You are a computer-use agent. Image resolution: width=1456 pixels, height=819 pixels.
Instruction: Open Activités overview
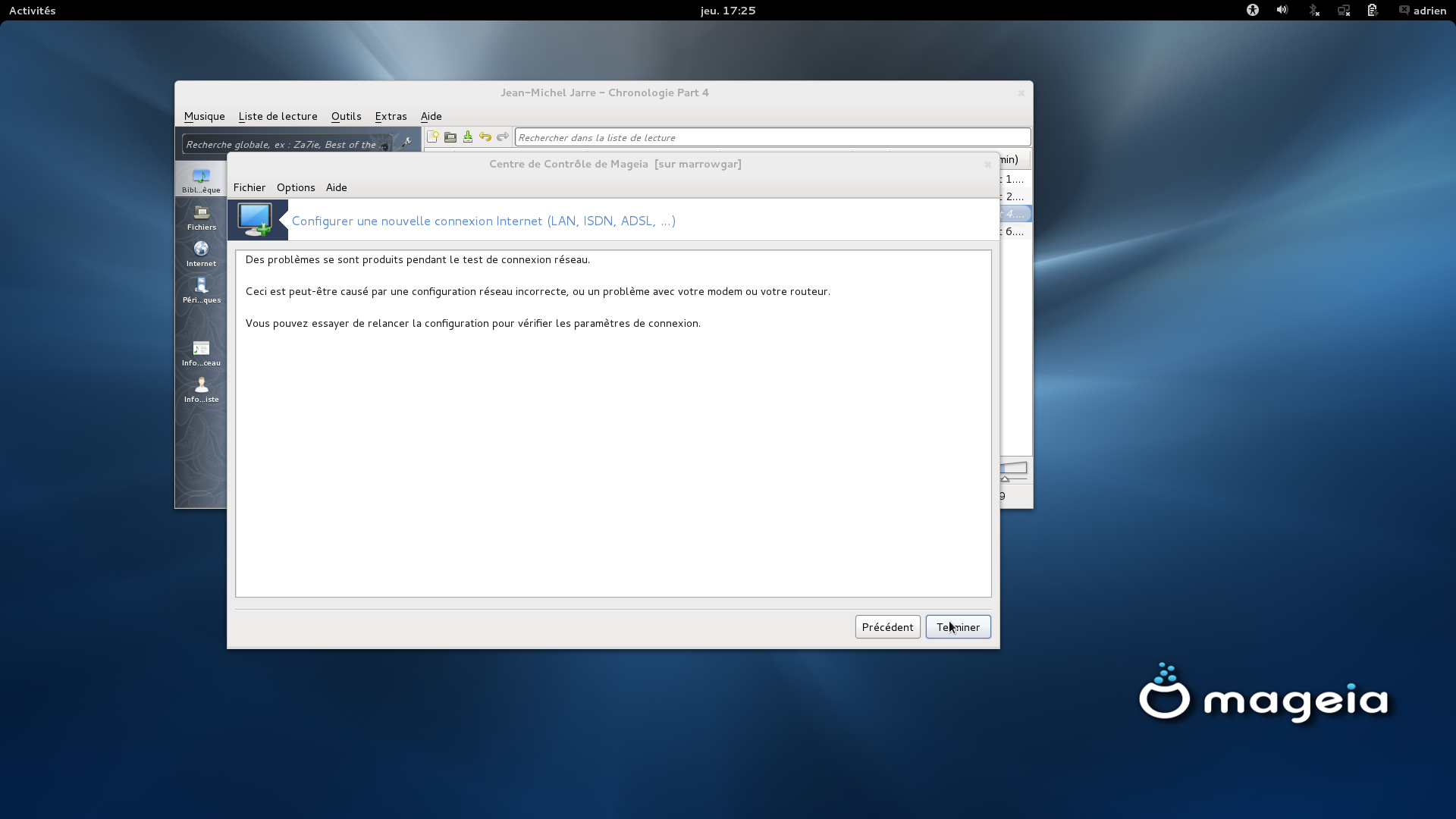point(32,11)
